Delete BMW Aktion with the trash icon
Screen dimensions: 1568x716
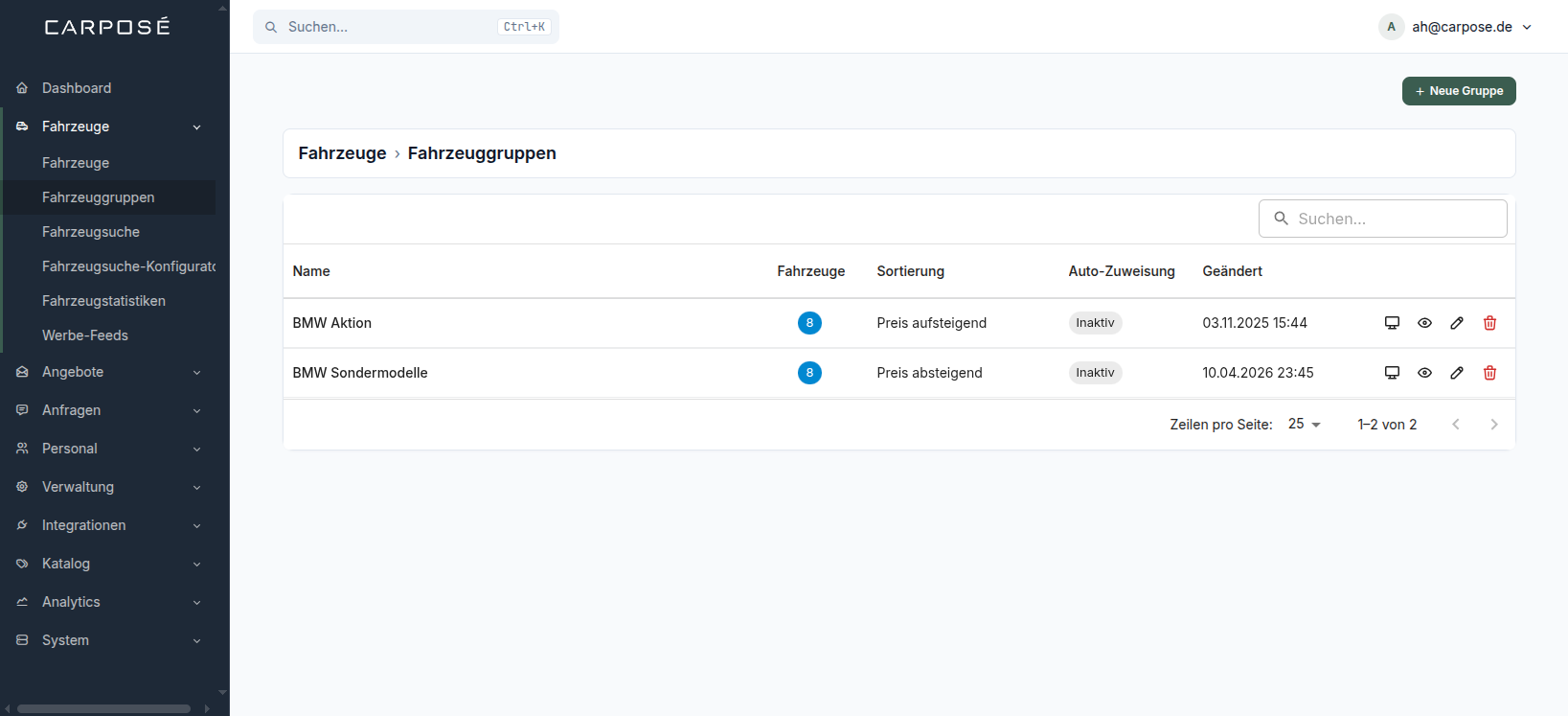[x=1489, y=323]
